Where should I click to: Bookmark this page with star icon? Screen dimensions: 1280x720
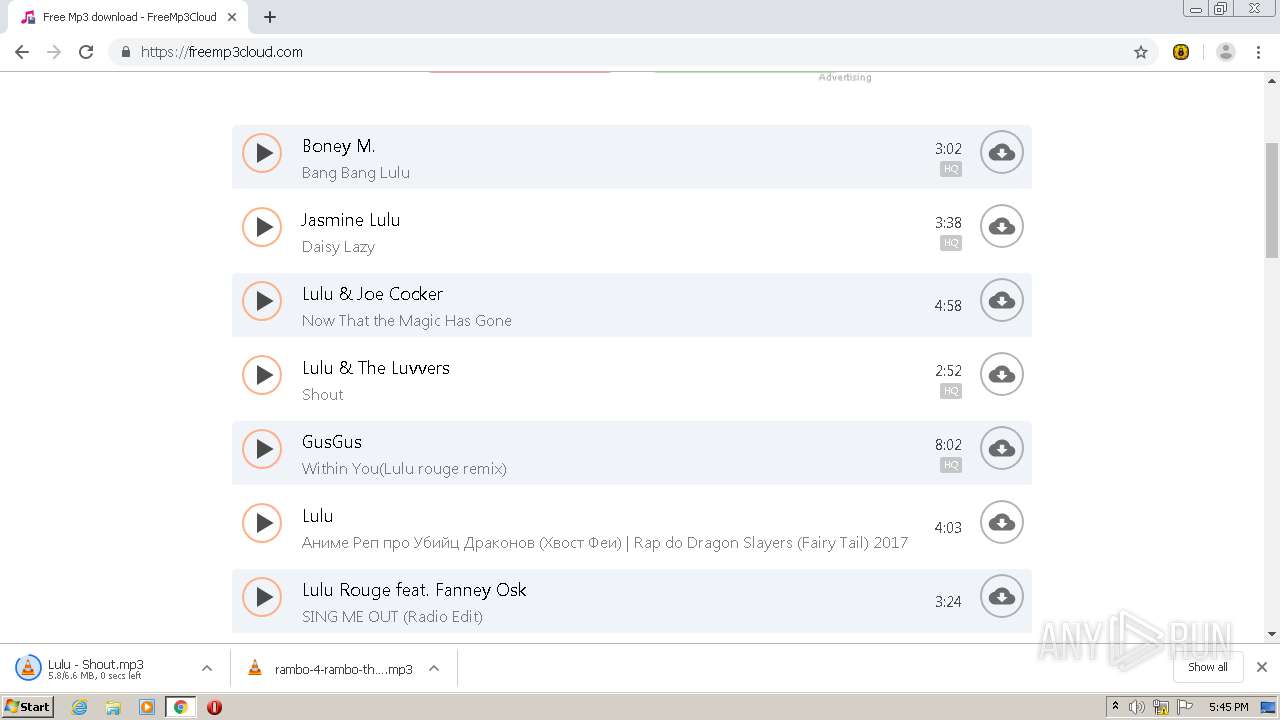pyautogui.click(x=1140, y=52)
